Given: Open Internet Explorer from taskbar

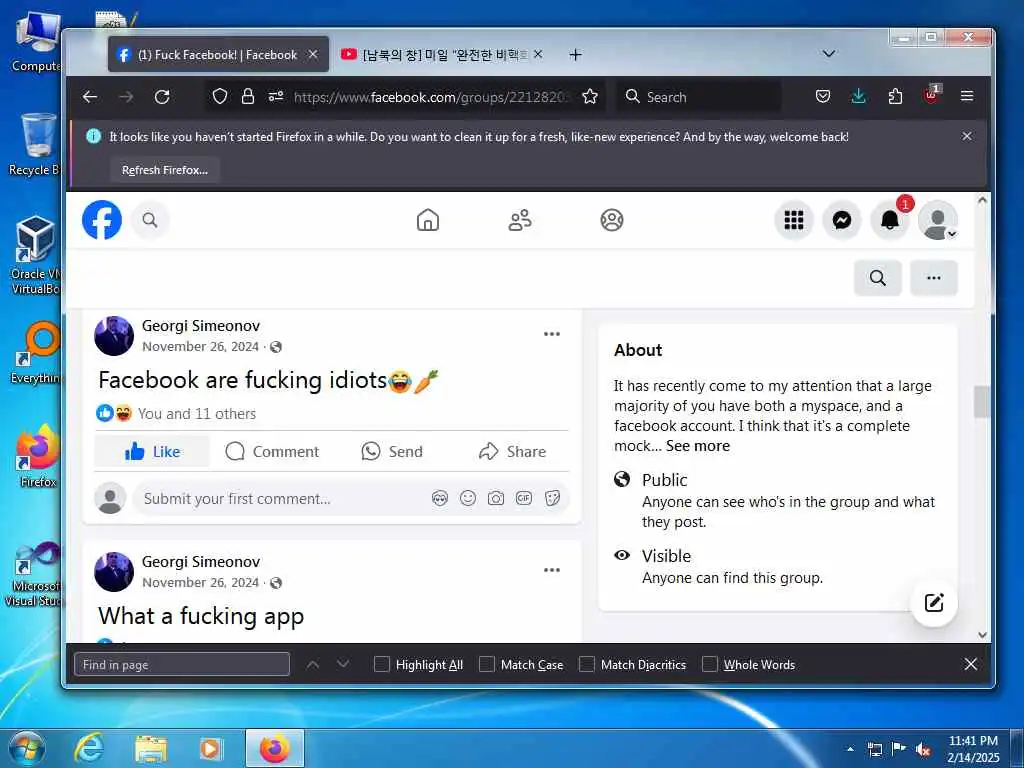Looking at the screenshot, I should (89, 748).
